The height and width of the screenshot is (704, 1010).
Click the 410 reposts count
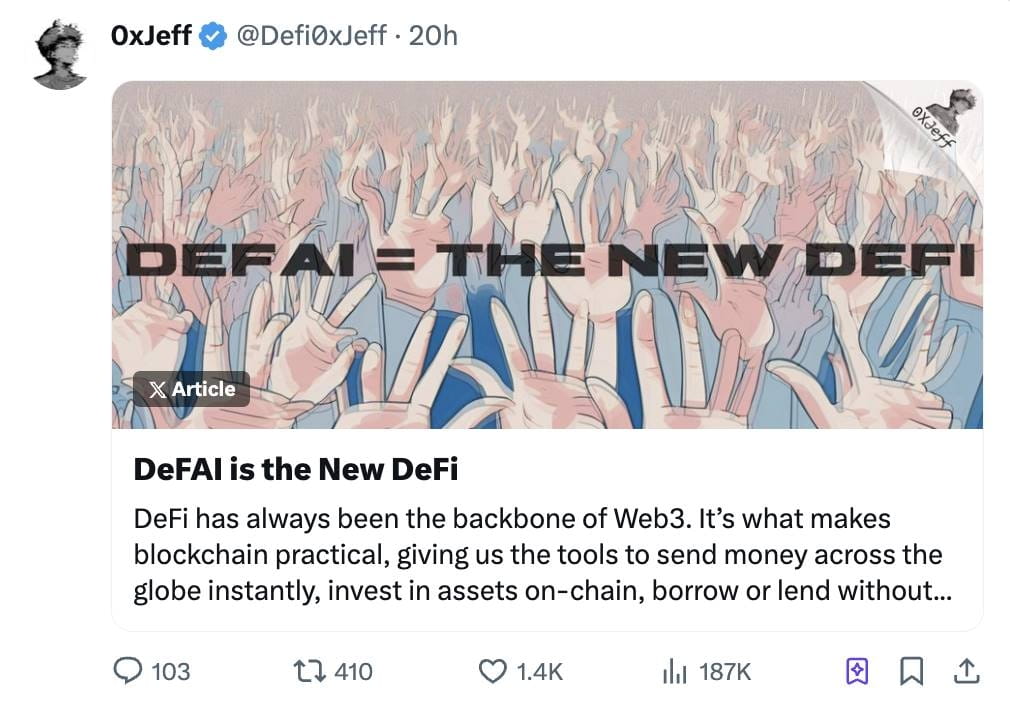tap(353, 672)
